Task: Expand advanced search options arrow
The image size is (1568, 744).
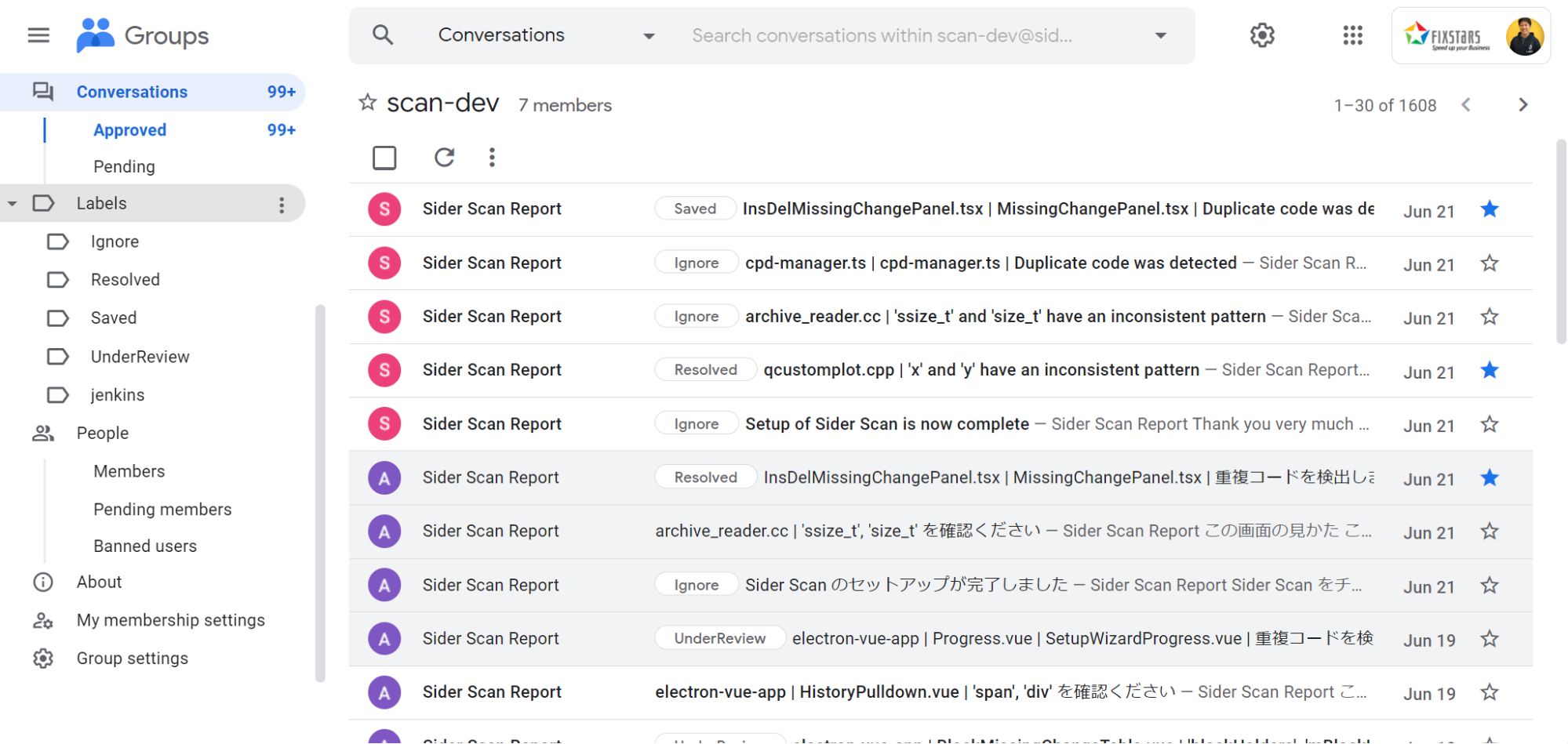Action: [1161, 35]
